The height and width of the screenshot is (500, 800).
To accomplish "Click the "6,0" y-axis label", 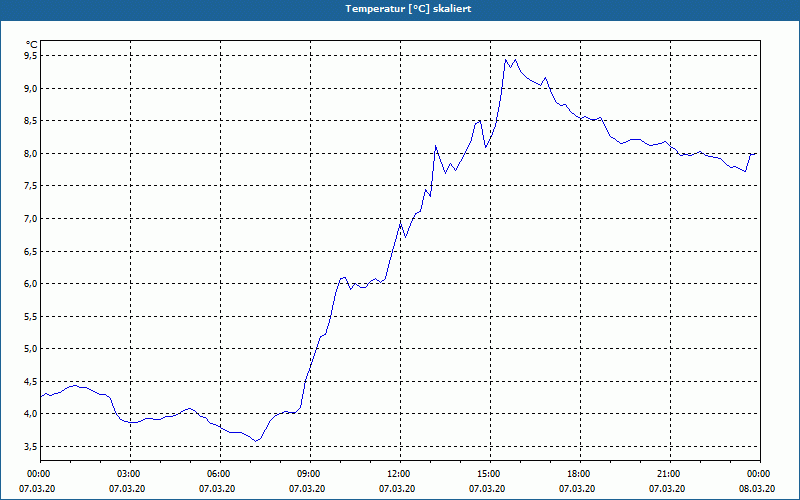I will (x=31, y=284).
